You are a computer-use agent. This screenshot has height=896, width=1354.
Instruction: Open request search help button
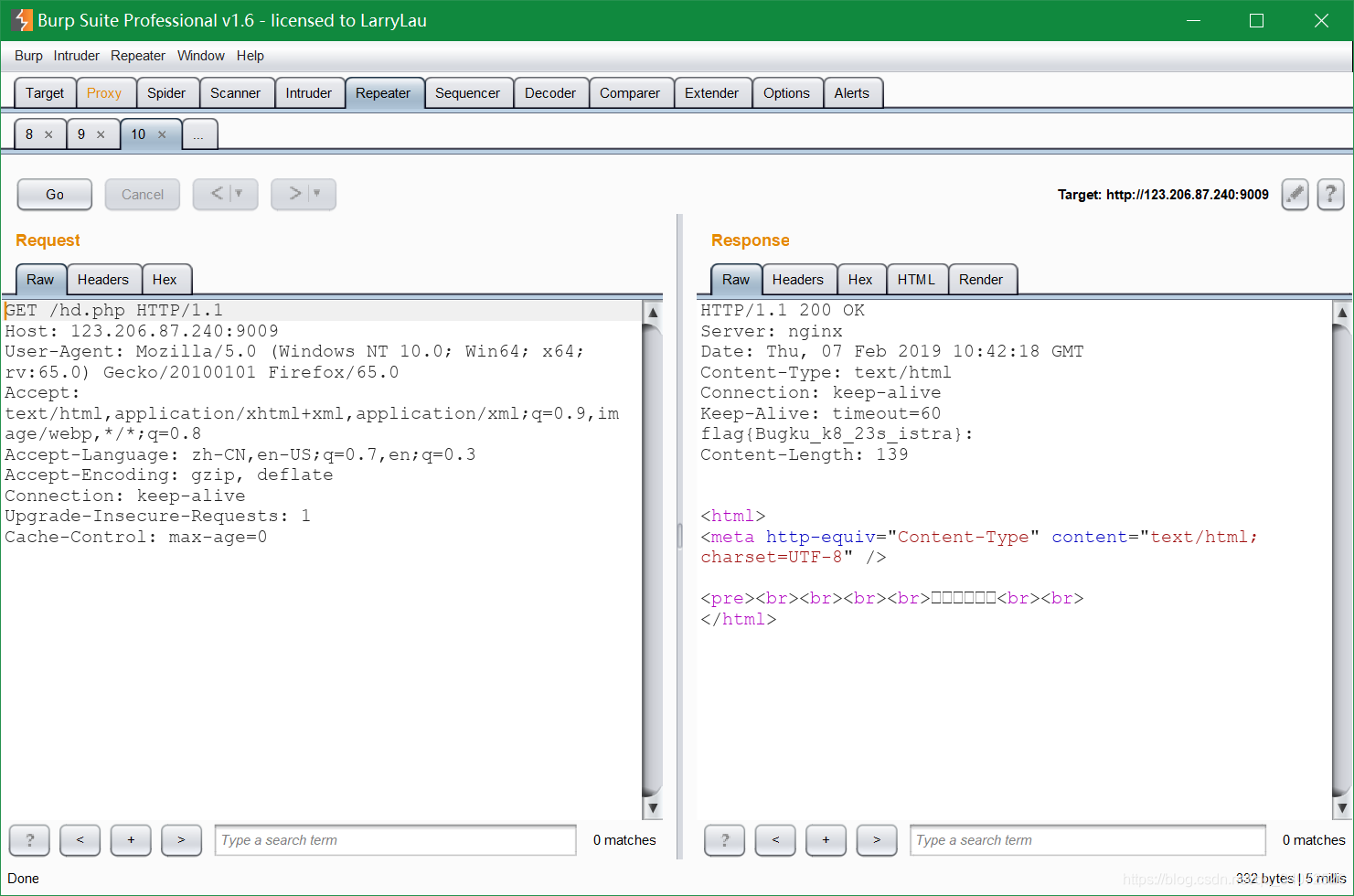pos(29,839)
